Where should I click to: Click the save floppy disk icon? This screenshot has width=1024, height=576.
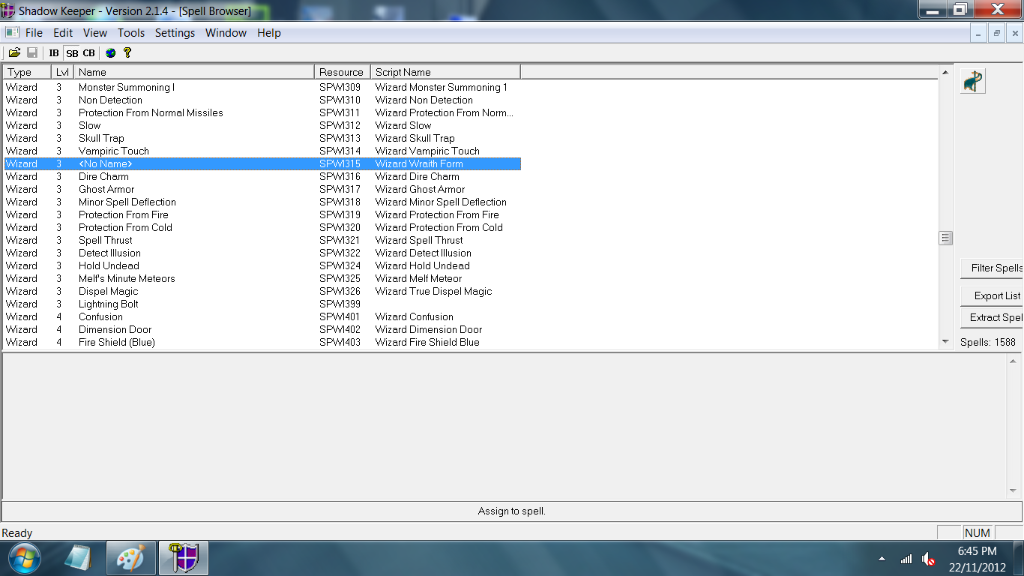32,53
